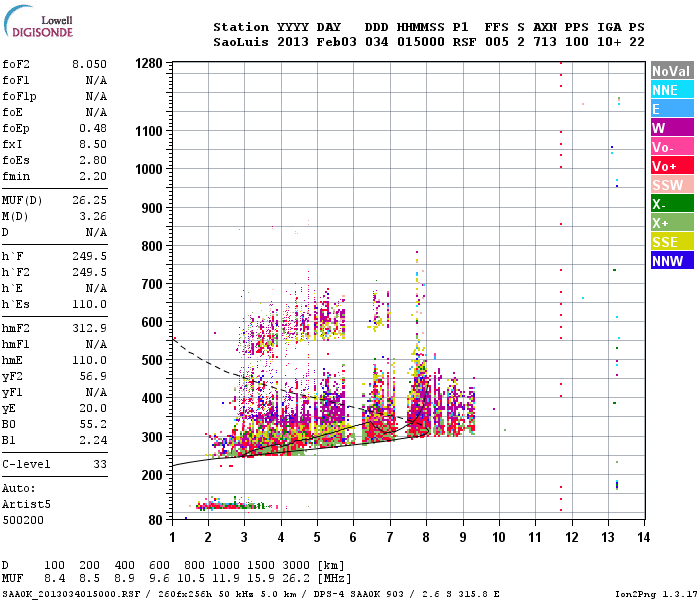Click the red vertical interference dots
Image resolution: width=700 pixels, height=600 pixels.
(561, 286)
